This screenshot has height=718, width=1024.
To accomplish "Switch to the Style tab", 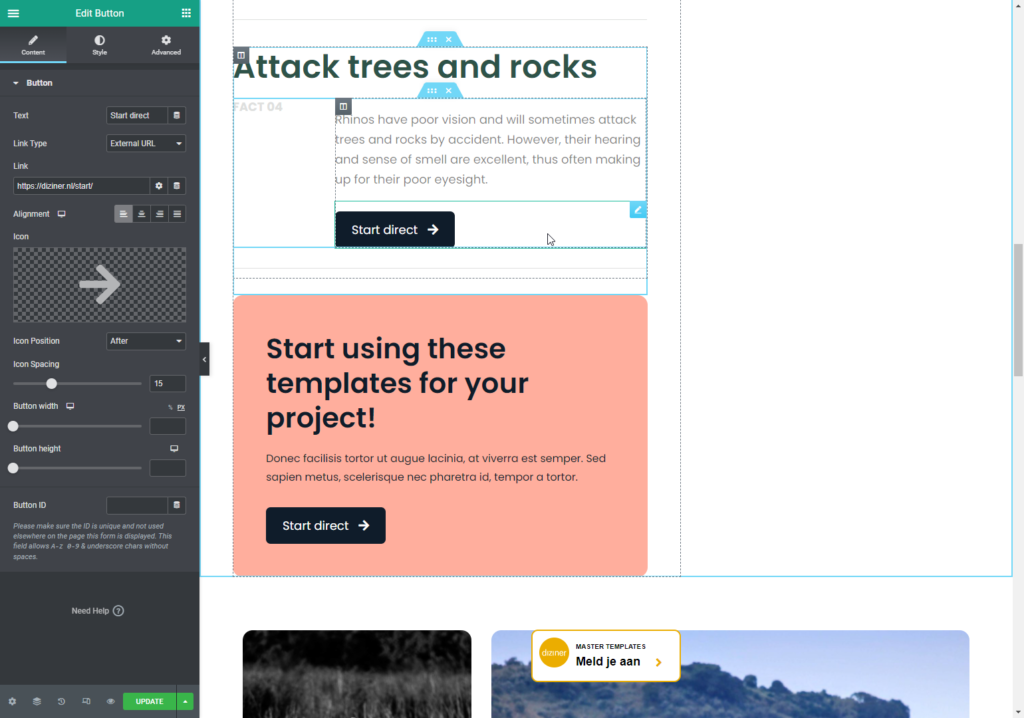I will (x=99, y=45).
